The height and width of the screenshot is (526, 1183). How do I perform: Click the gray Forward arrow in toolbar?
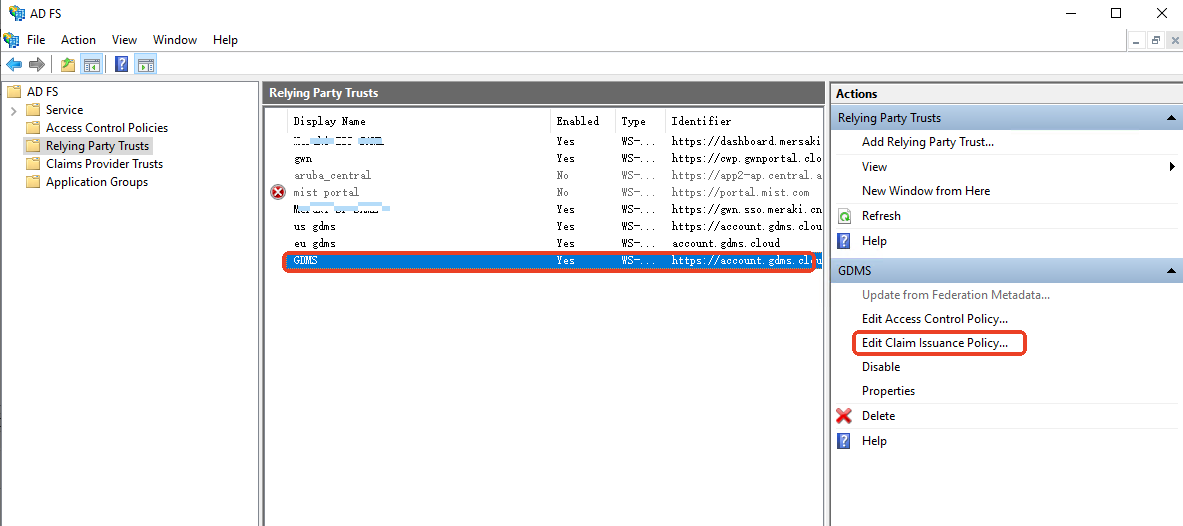[x=37, y=65]
